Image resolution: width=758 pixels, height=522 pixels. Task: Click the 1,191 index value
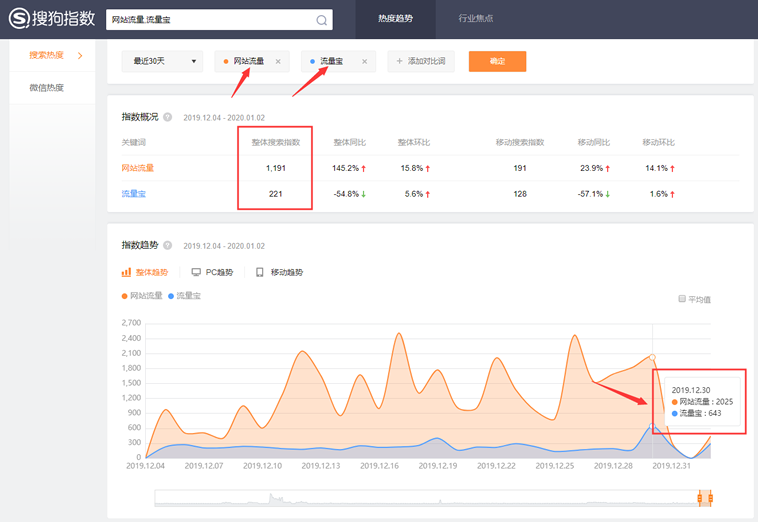point(276,168)
